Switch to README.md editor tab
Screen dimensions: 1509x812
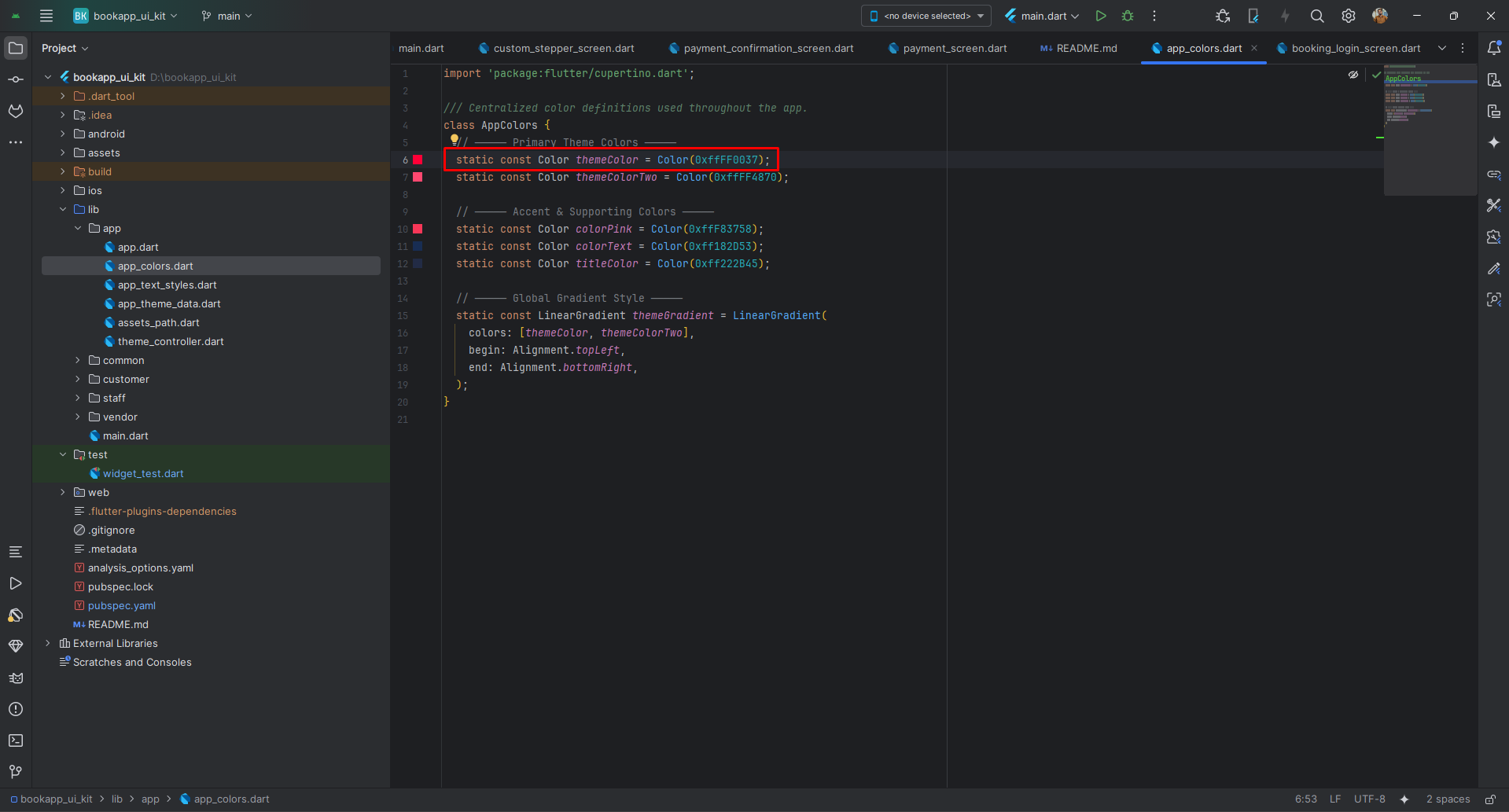click(1079, 48)
